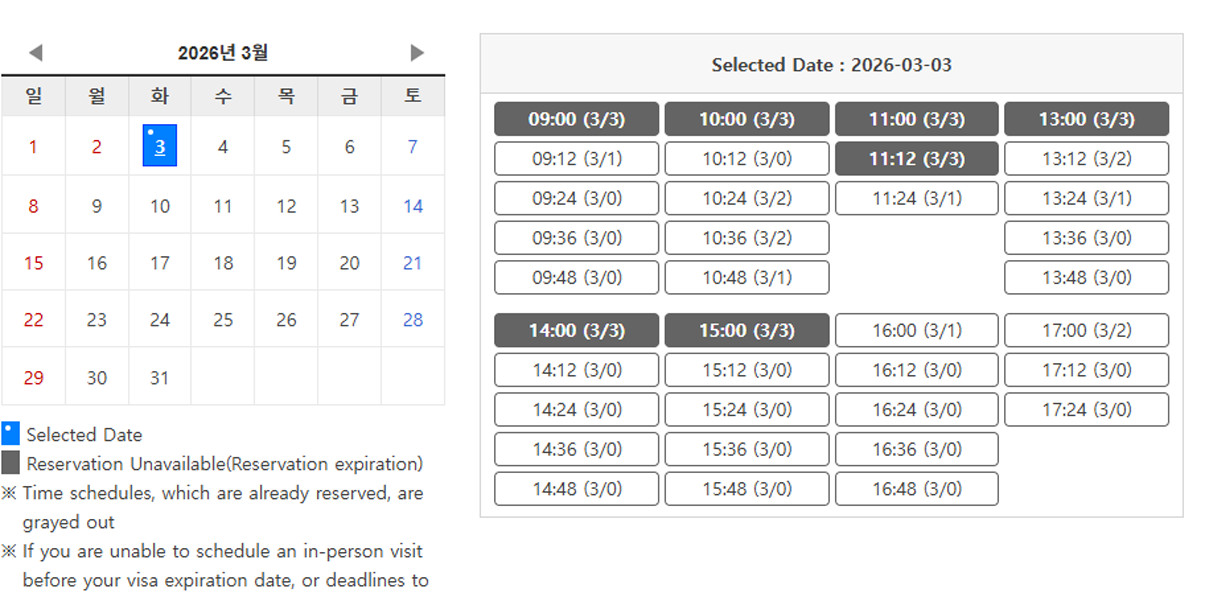Screen dimensions: 1205x601
Task: Select the 10:24 (3/2) time slot
Action: (x=747, y=198)
